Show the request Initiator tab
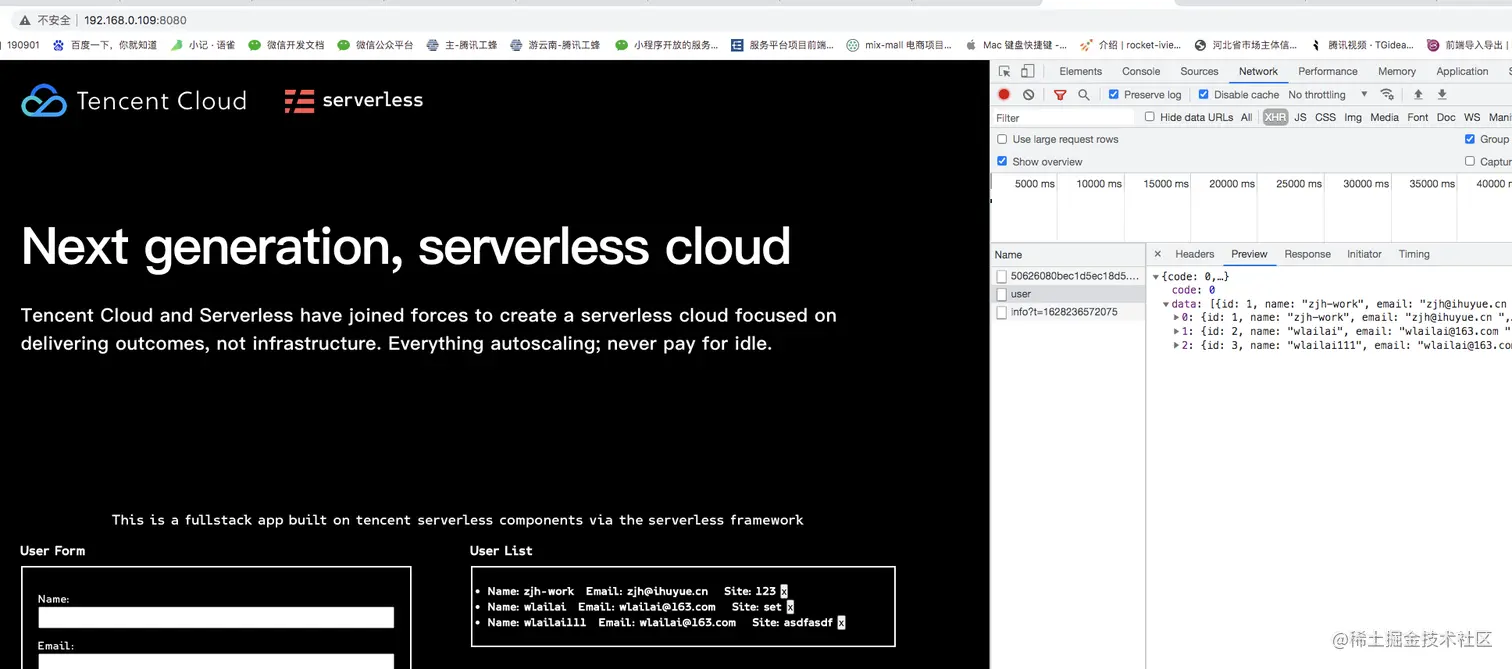The height and width of the screenshot is (669, 1512). 1364,254
